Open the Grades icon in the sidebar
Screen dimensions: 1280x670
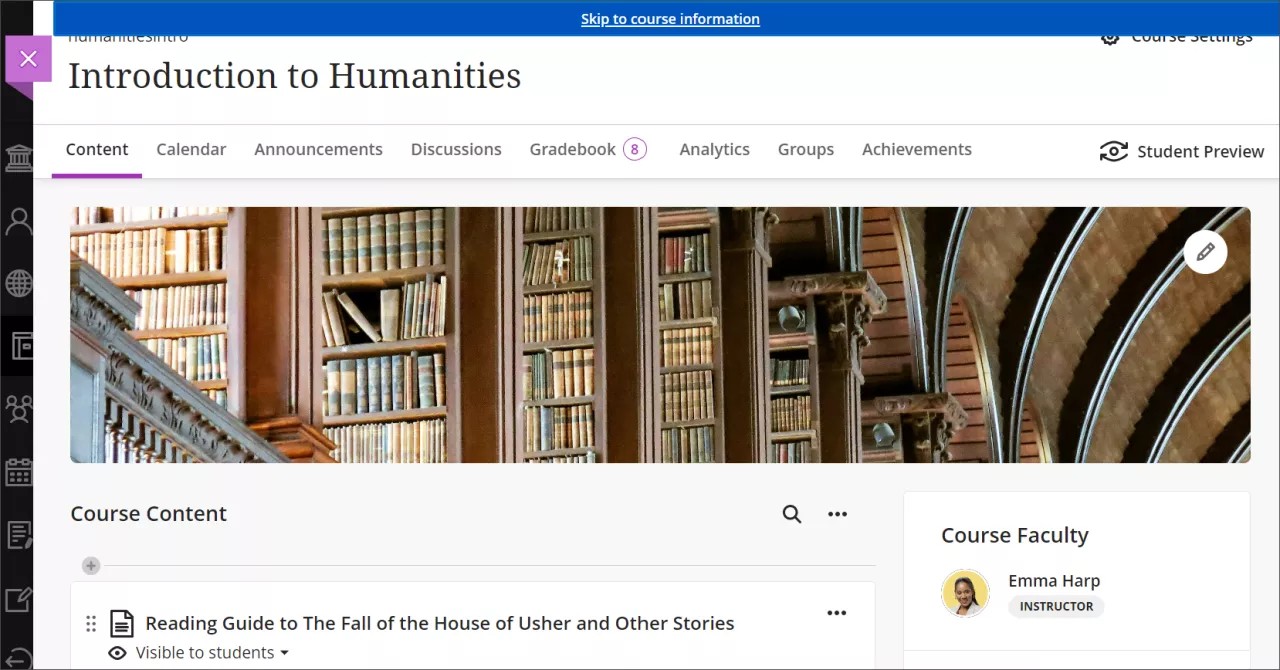point(18,598)
